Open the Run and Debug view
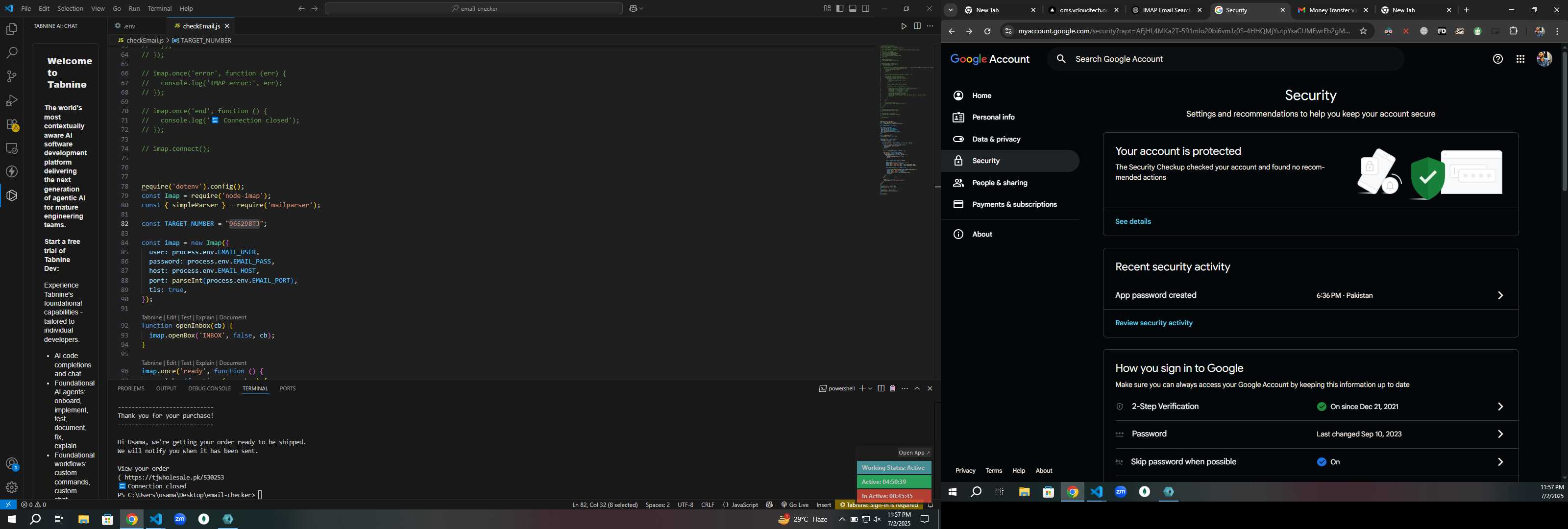The image size is (1568, 529). pos(12,100)
